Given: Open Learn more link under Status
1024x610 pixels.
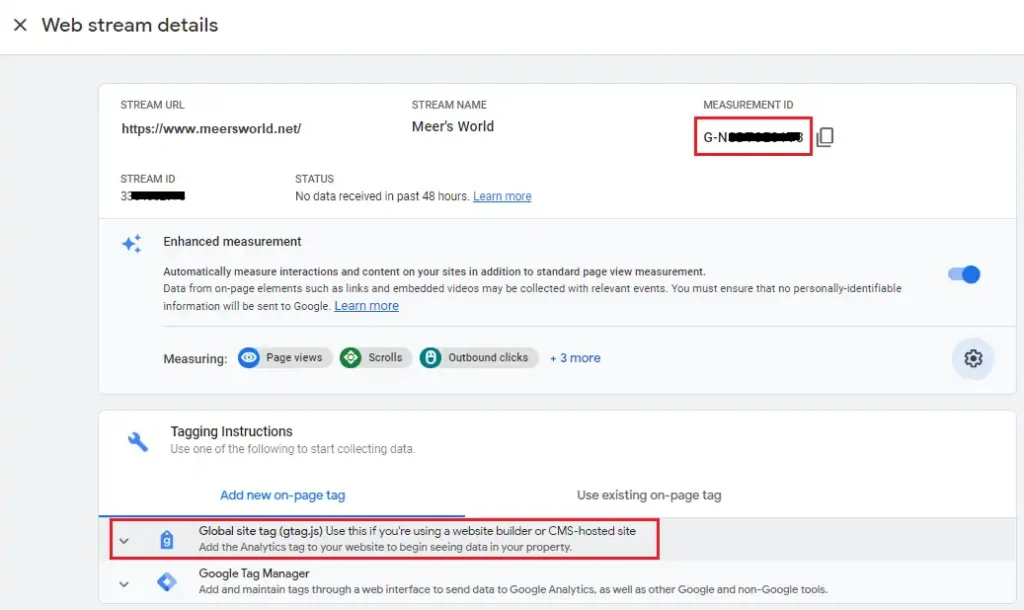Looking at the screenshot, I should click(502, 196).
